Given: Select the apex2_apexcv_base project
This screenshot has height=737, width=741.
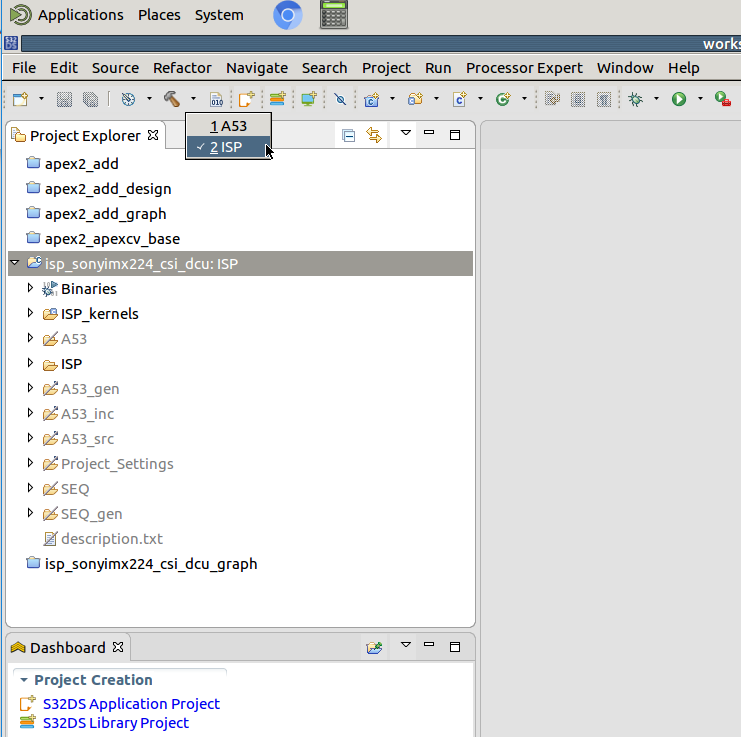Looking at the screenshot, I should [112, 239].
